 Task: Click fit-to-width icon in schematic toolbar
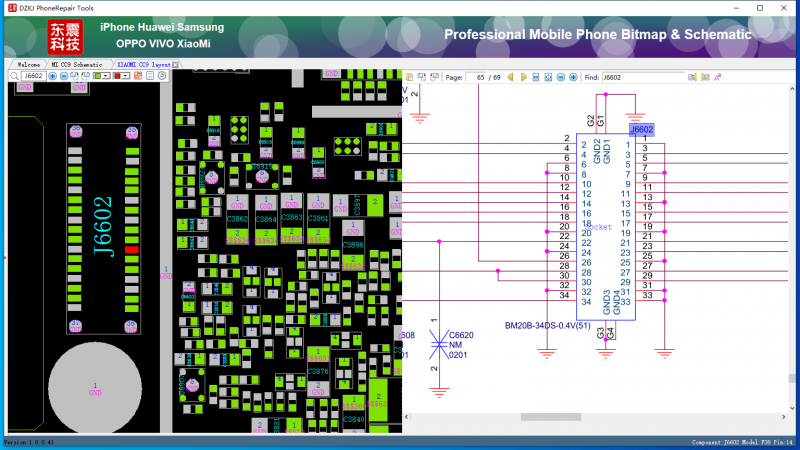[535, 77]
